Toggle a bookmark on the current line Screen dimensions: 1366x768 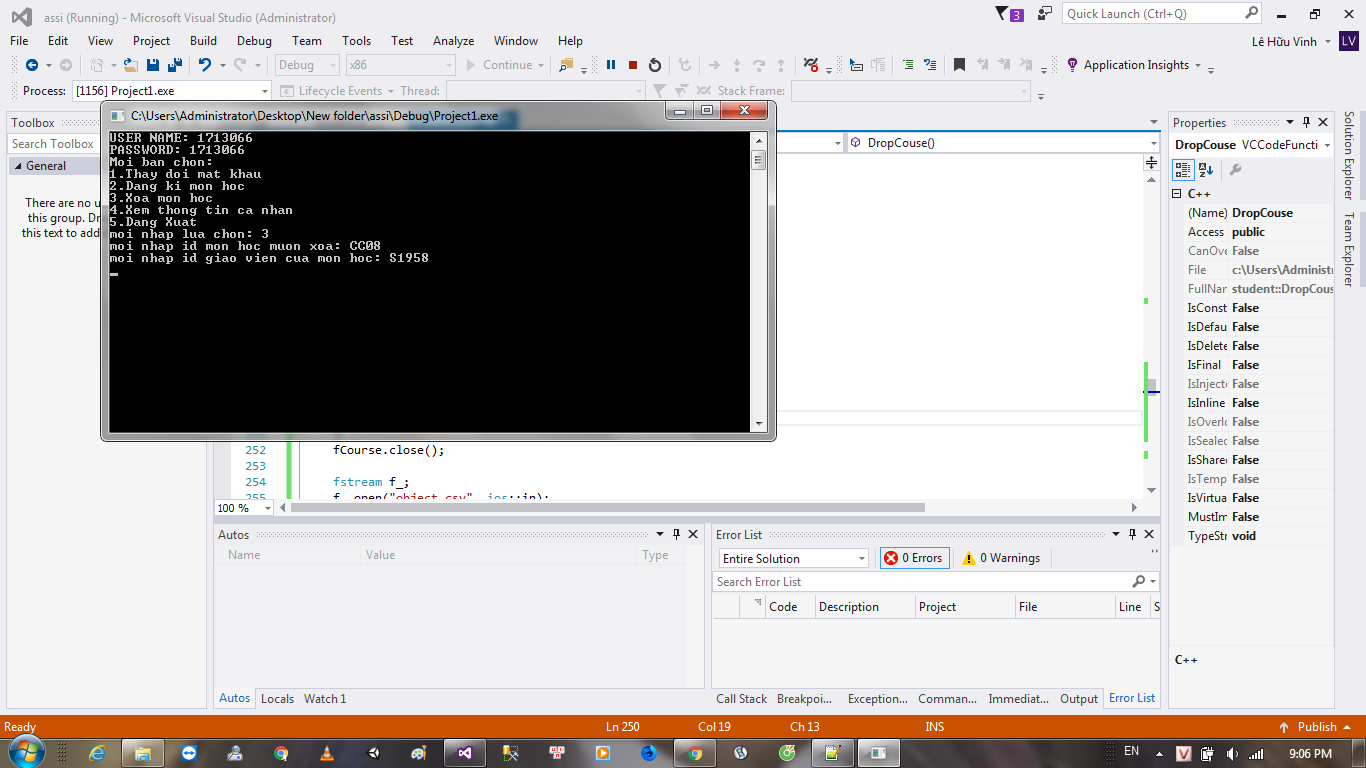click(959, 65)
